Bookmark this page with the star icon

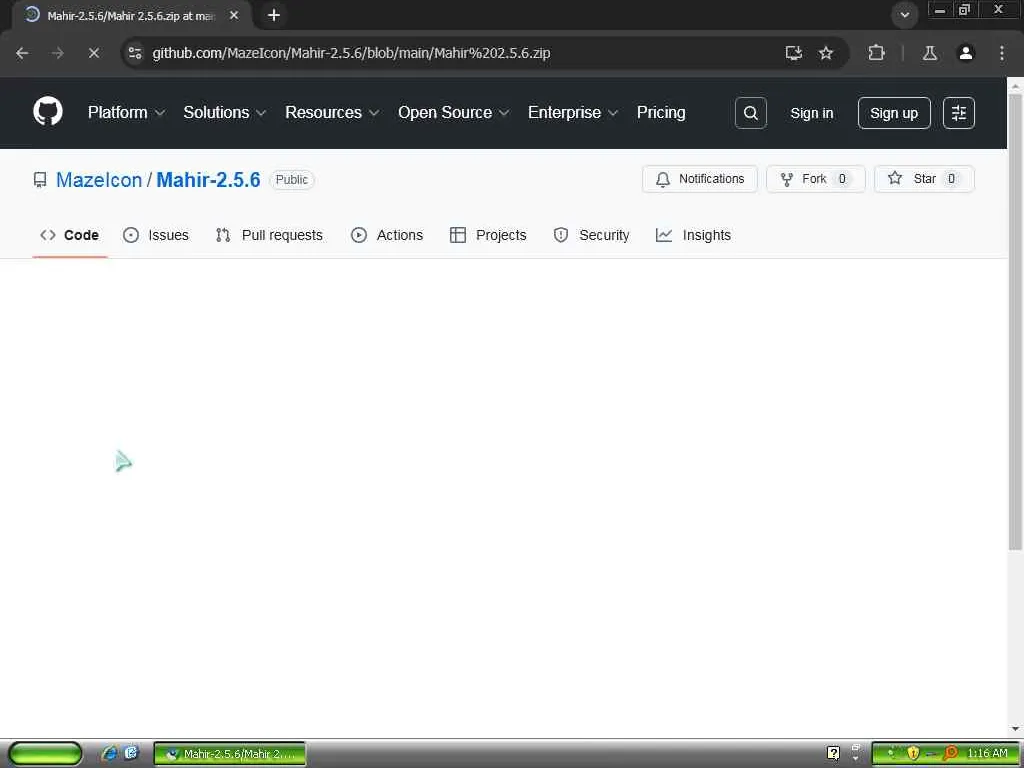(x=826, y=53)
